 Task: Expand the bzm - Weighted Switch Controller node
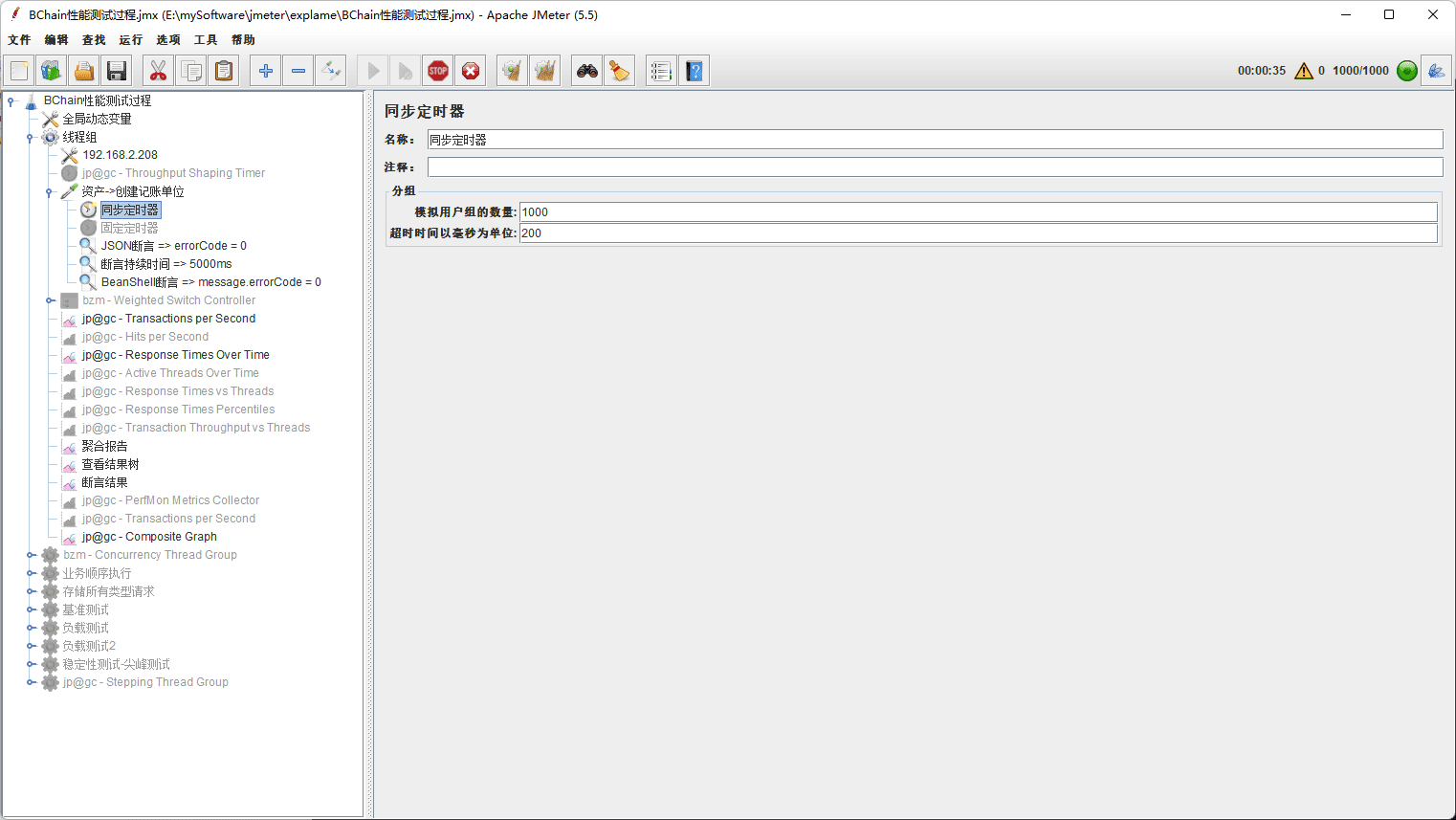tap(50, 300)
